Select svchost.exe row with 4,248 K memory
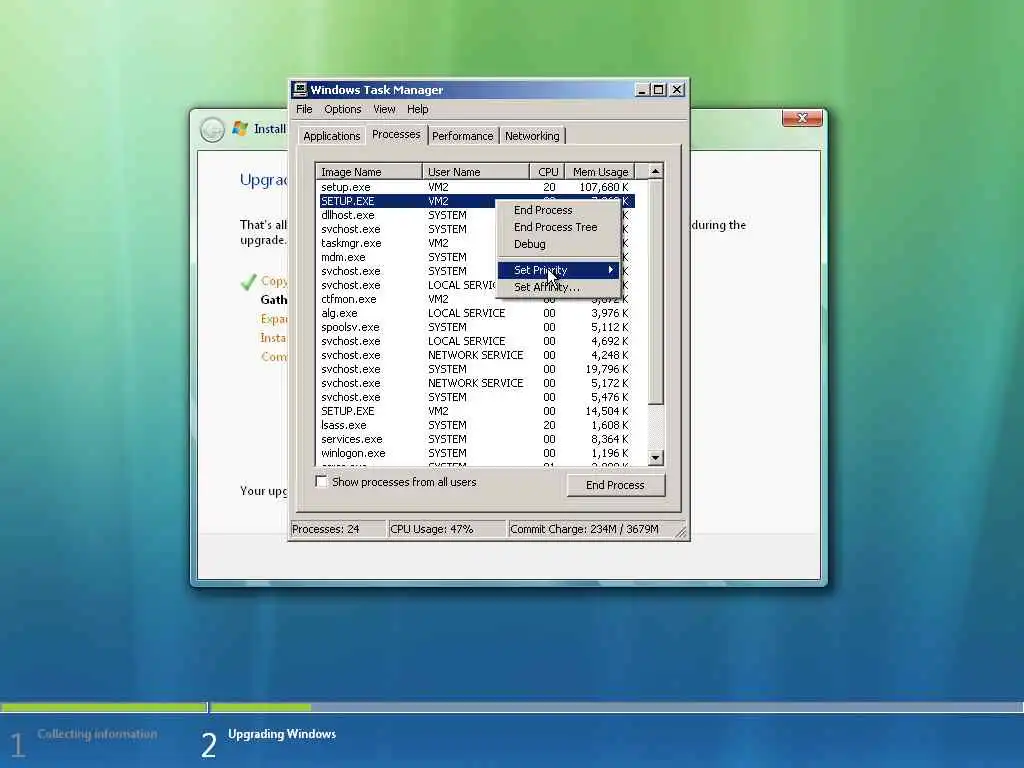 tap(475, 355)
